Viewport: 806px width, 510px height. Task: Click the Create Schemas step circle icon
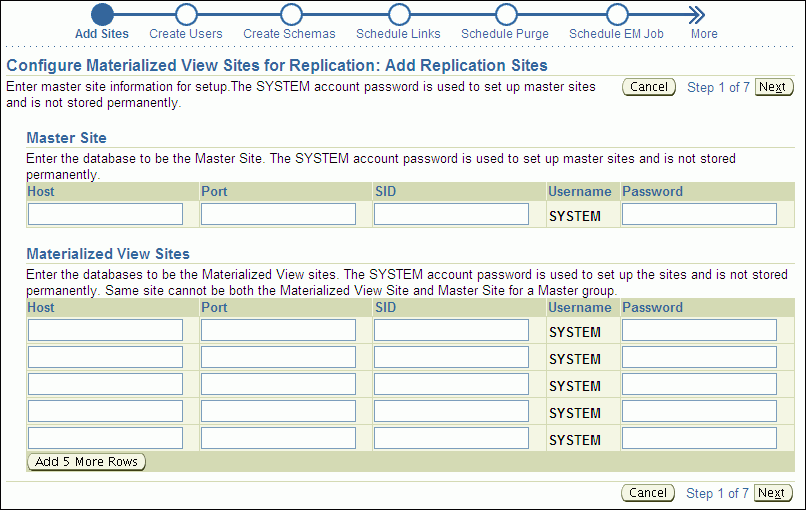(x=291, y=14)
